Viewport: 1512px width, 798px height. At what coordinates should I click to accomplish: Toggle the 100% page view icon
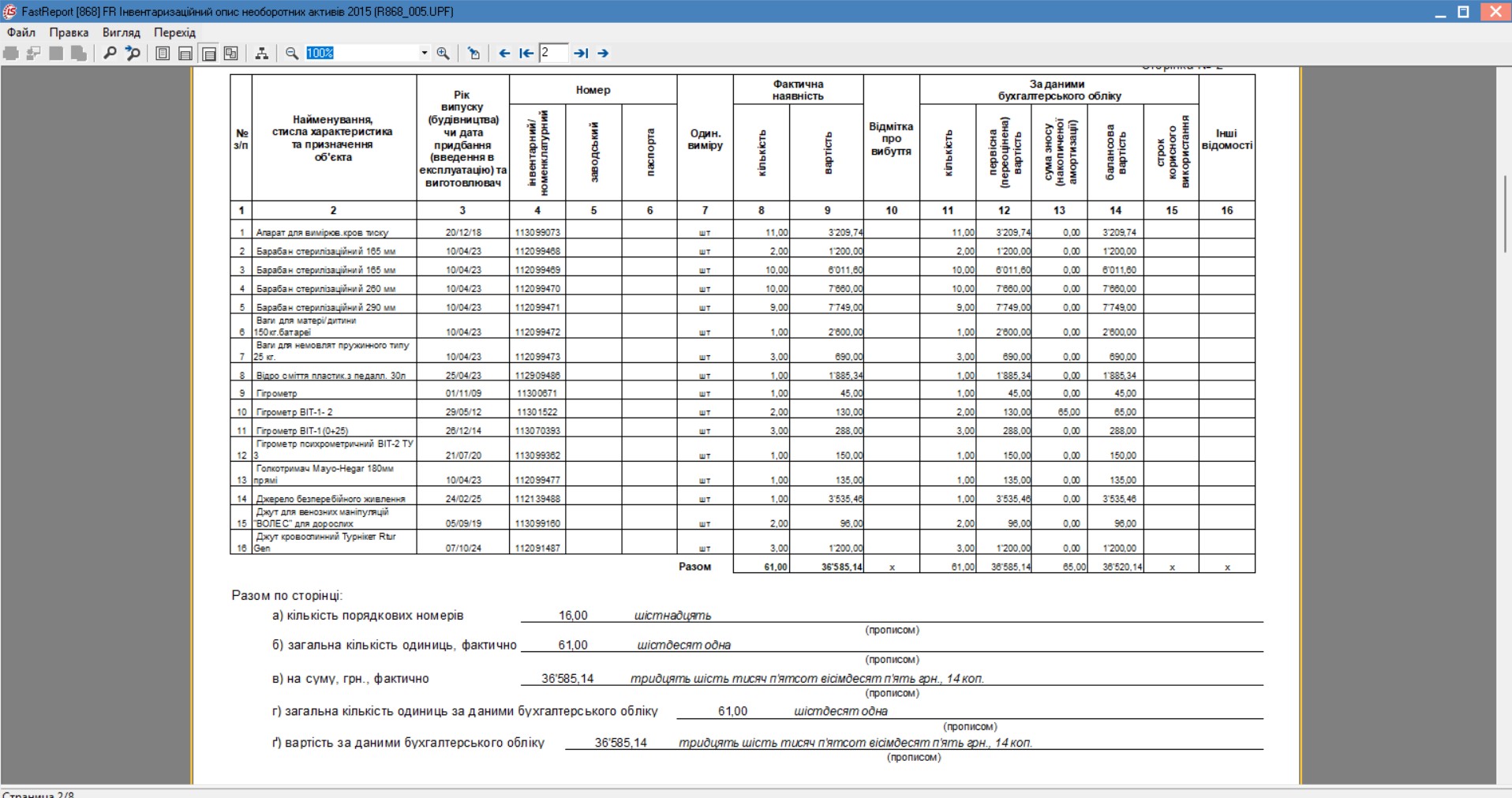pos(208,53)
